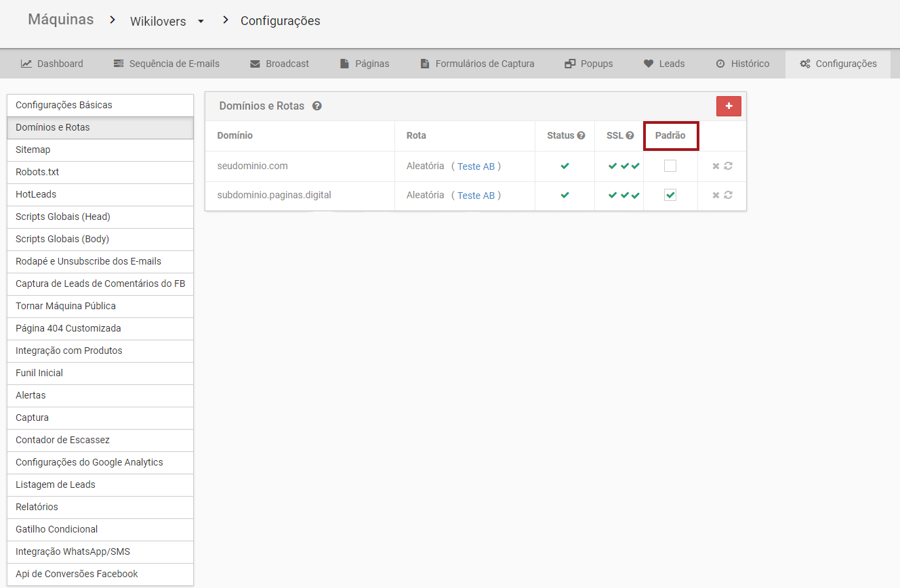The height and width of the screenshot is (588, 900).
Task: Open Teste AB link for subdominio.paginas.digital
Action: (475, 196)
